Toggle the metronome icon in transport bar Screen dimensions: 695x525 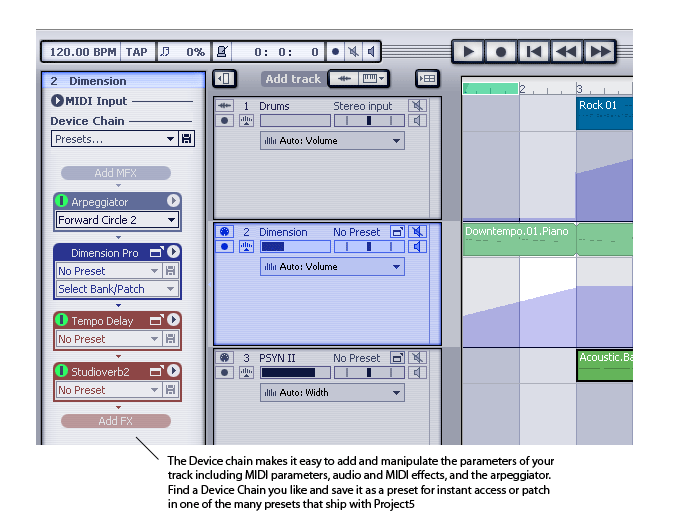(x=222, y=52)
